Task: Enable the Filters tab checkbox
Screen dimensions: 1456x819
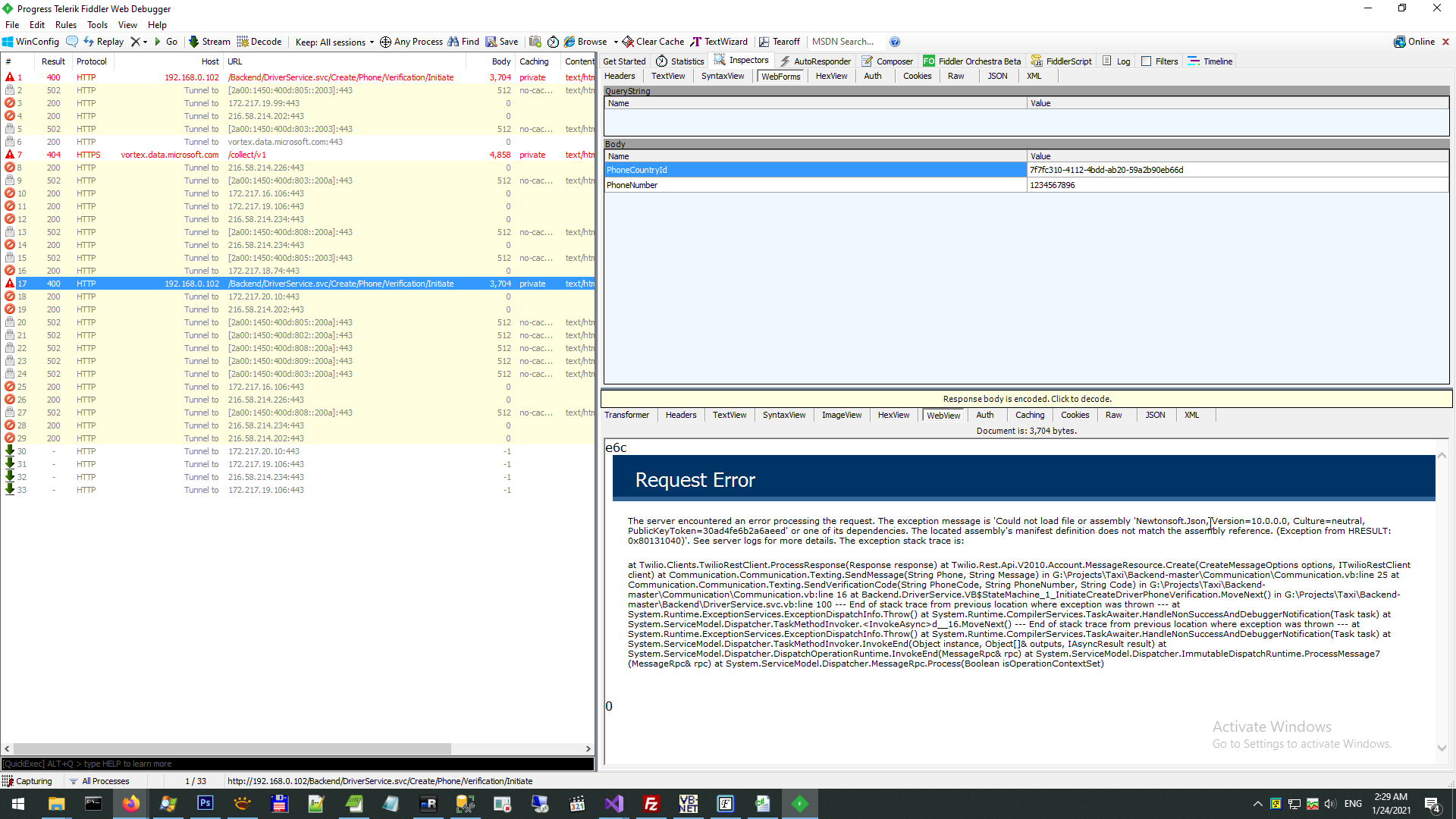Action: (x=1146, y=61)
